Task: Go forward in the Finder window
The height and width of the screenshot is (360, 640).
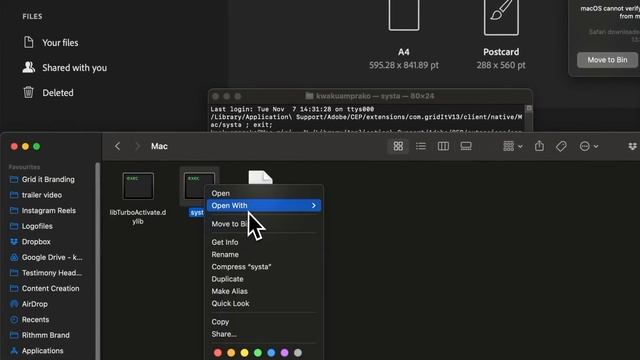Action: (x=137, y=146)
